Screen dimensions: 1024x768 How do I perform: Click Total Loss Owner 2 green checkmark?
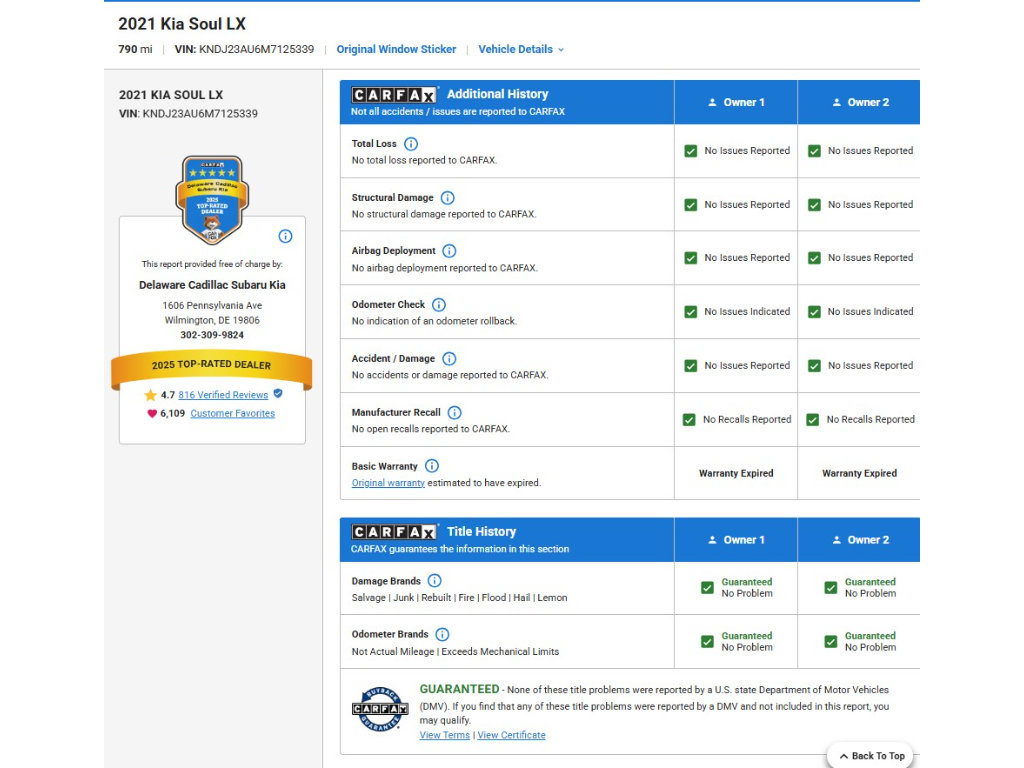coord(814,151)
